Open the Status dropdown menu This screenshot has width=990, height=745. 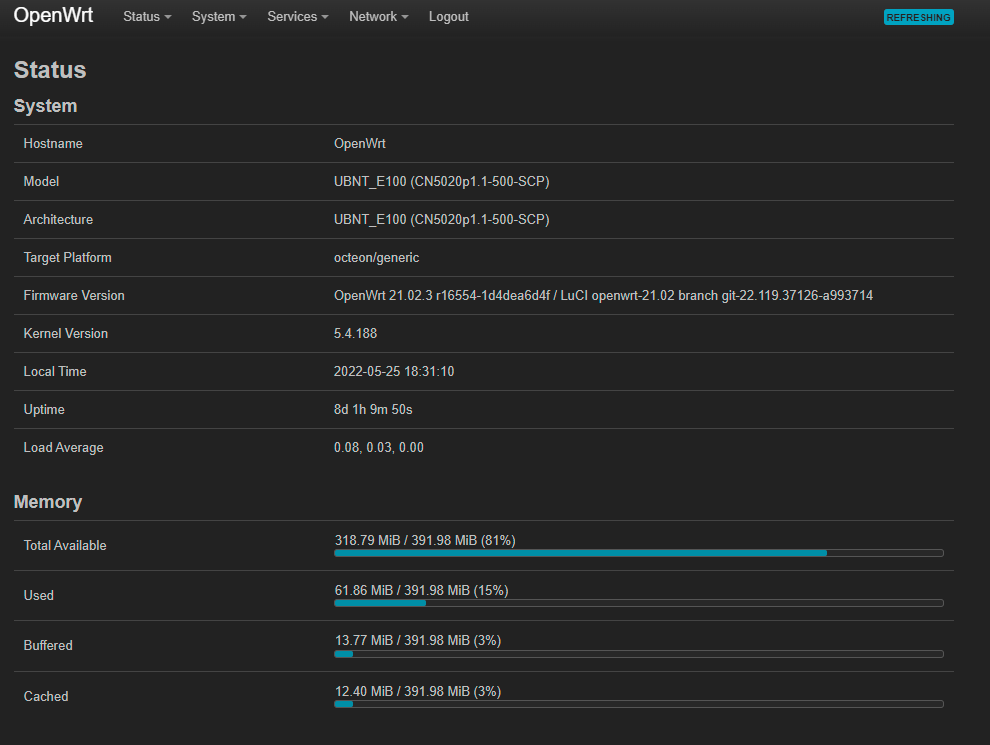point(146,17)
